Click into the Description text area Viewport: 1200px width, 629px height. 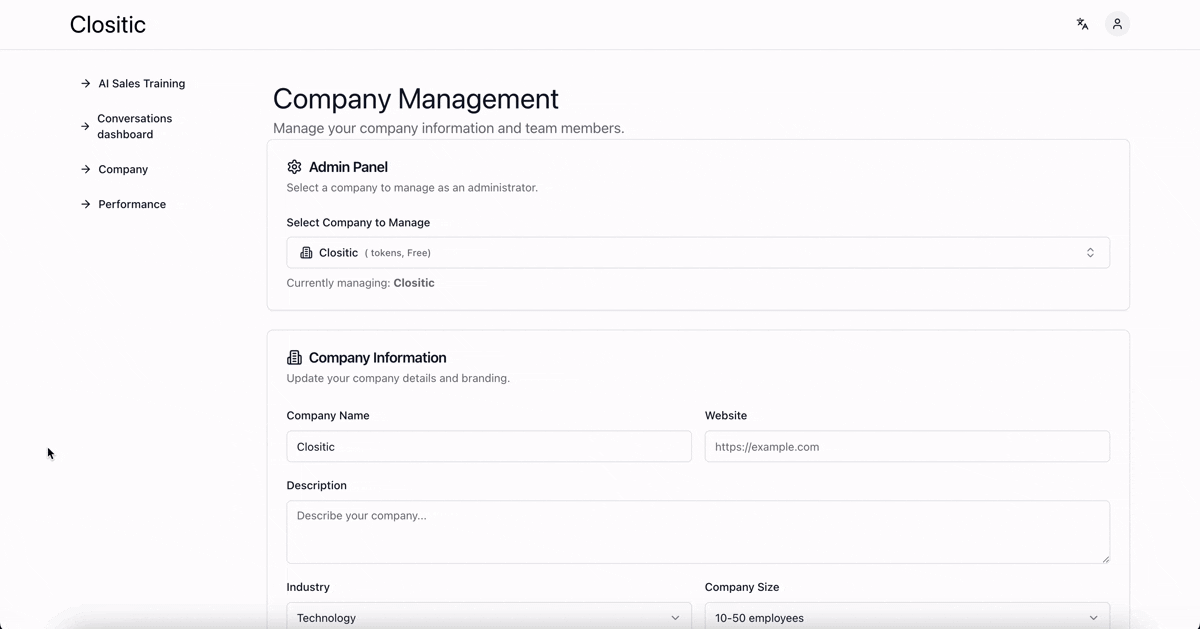(x=697, y=532)
